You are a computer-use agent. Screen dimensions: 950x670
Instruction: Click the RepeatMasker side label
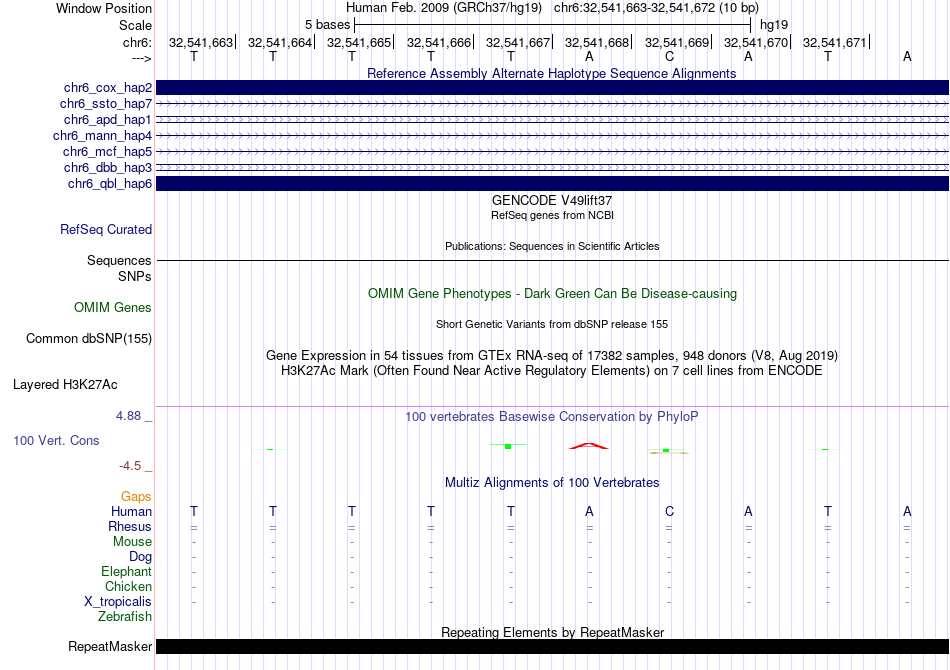(x=110, y=647)
